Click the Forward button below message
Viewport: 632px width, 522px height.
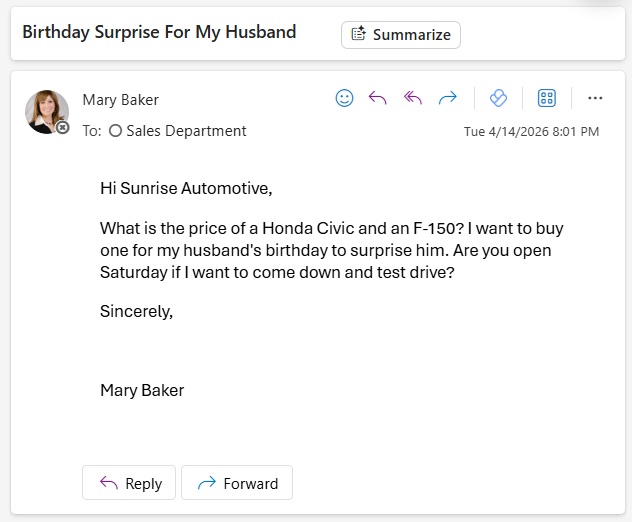[x=237, y=483]
